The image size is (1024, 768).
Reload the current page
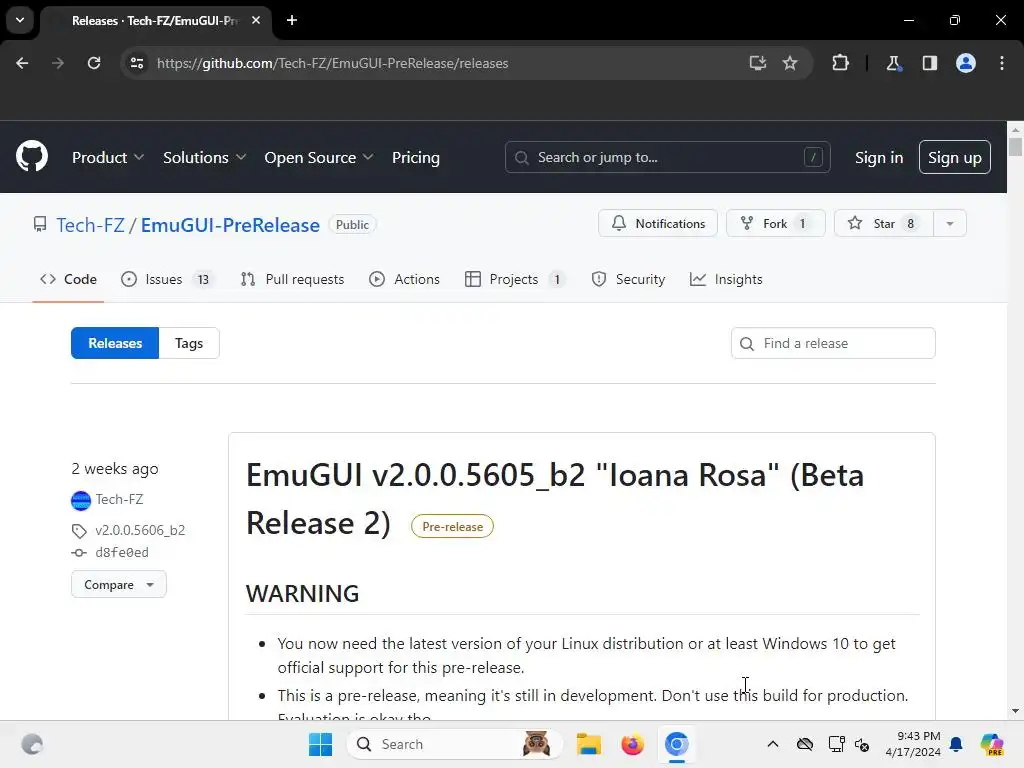(94, 63)
